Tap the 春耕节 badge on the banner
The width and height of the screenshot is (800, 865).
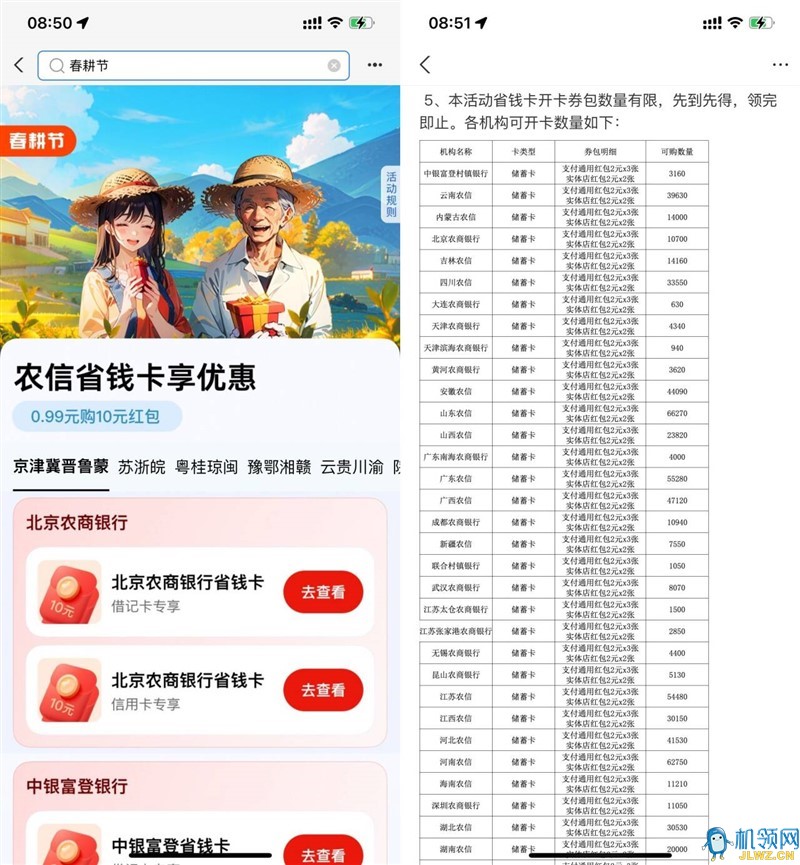36,141
